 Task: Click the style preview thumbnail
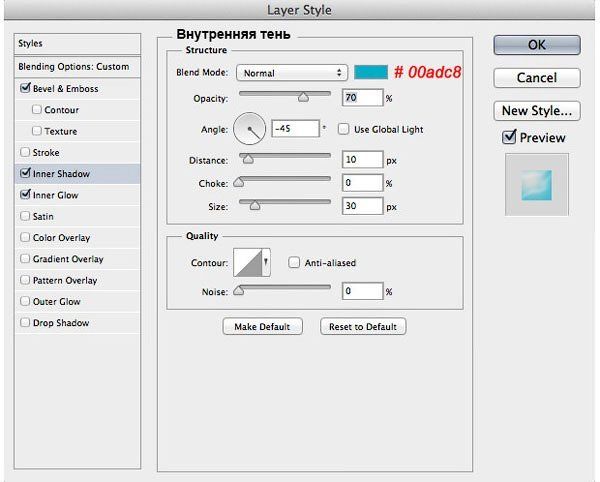coord(536,186)
